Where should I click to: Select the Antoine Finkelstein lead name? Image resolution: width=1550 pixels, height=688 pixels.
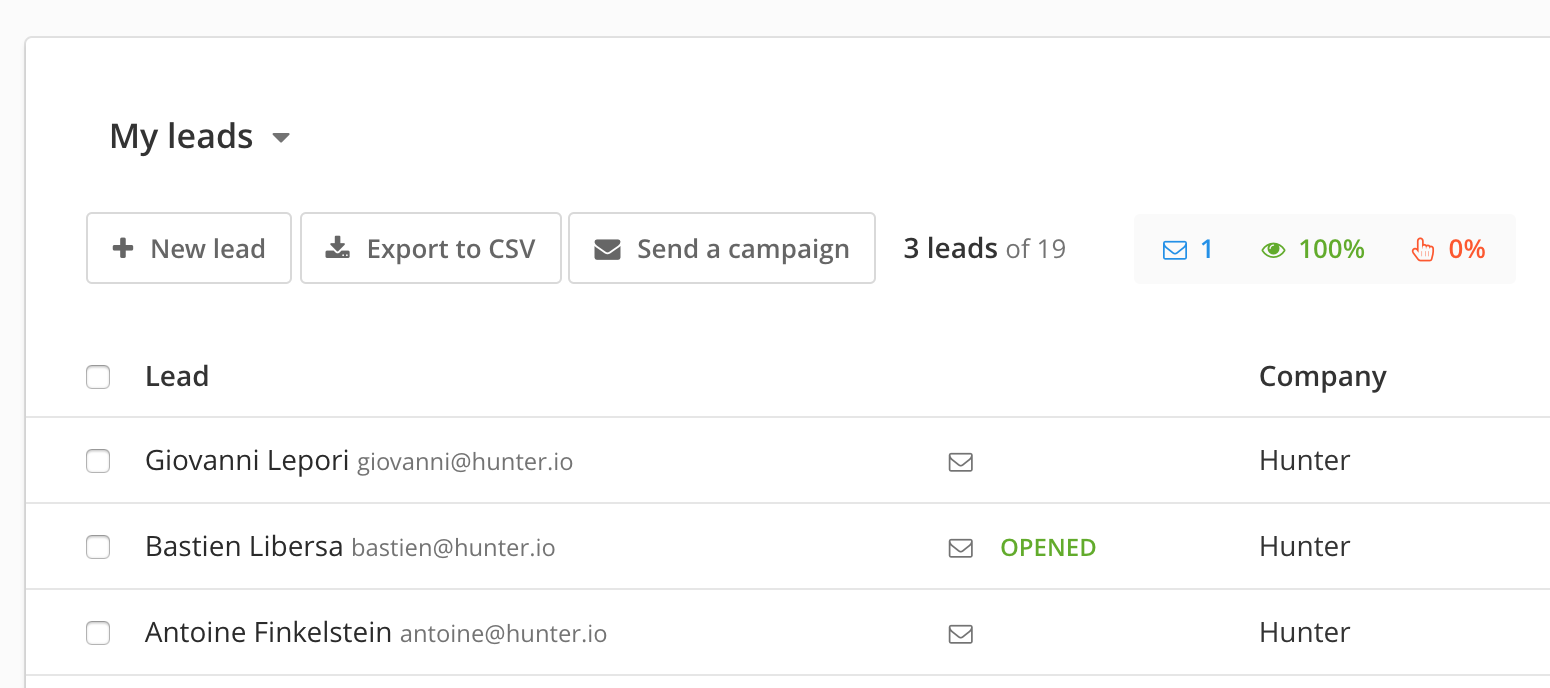tap(268, 633)
